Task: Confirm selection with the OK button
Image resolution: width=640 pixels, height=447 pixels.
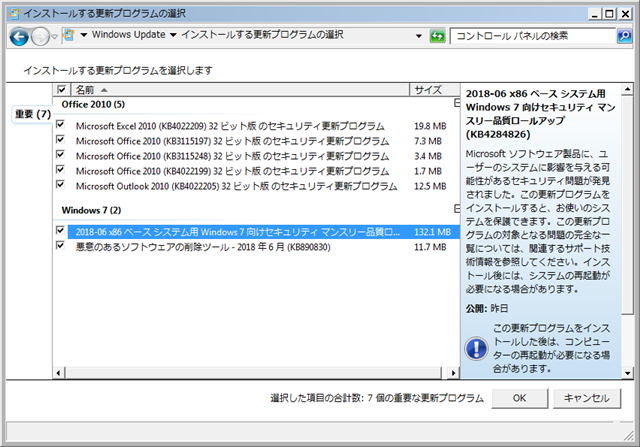Action: pyautogui.click(x=519, y=398)
